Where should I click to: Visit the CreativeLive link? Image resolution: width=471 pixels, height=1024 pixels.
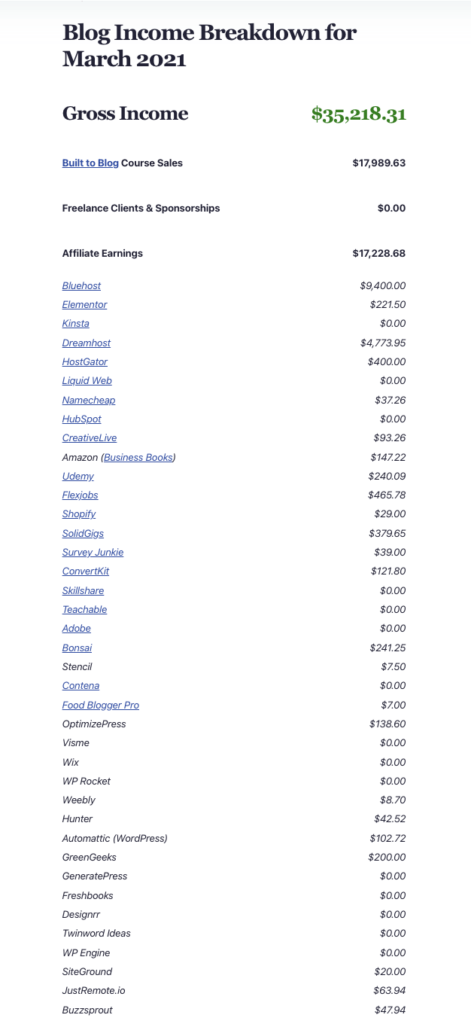89,438
